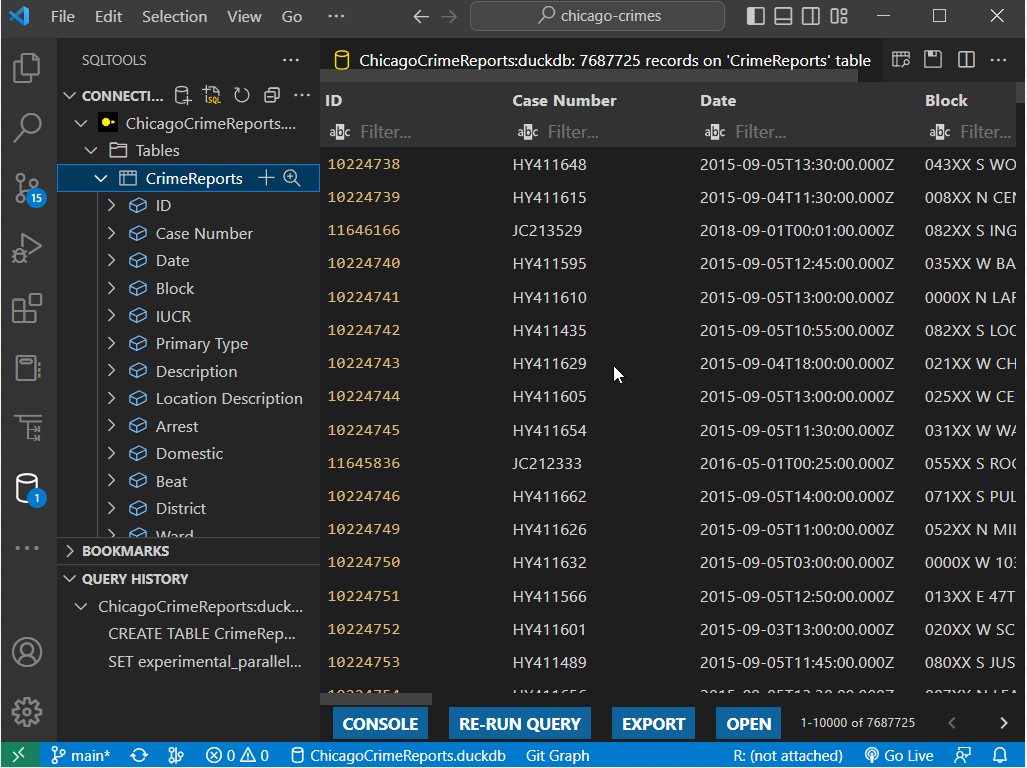Toggle the secondary side bar

(x=811, y=16)
